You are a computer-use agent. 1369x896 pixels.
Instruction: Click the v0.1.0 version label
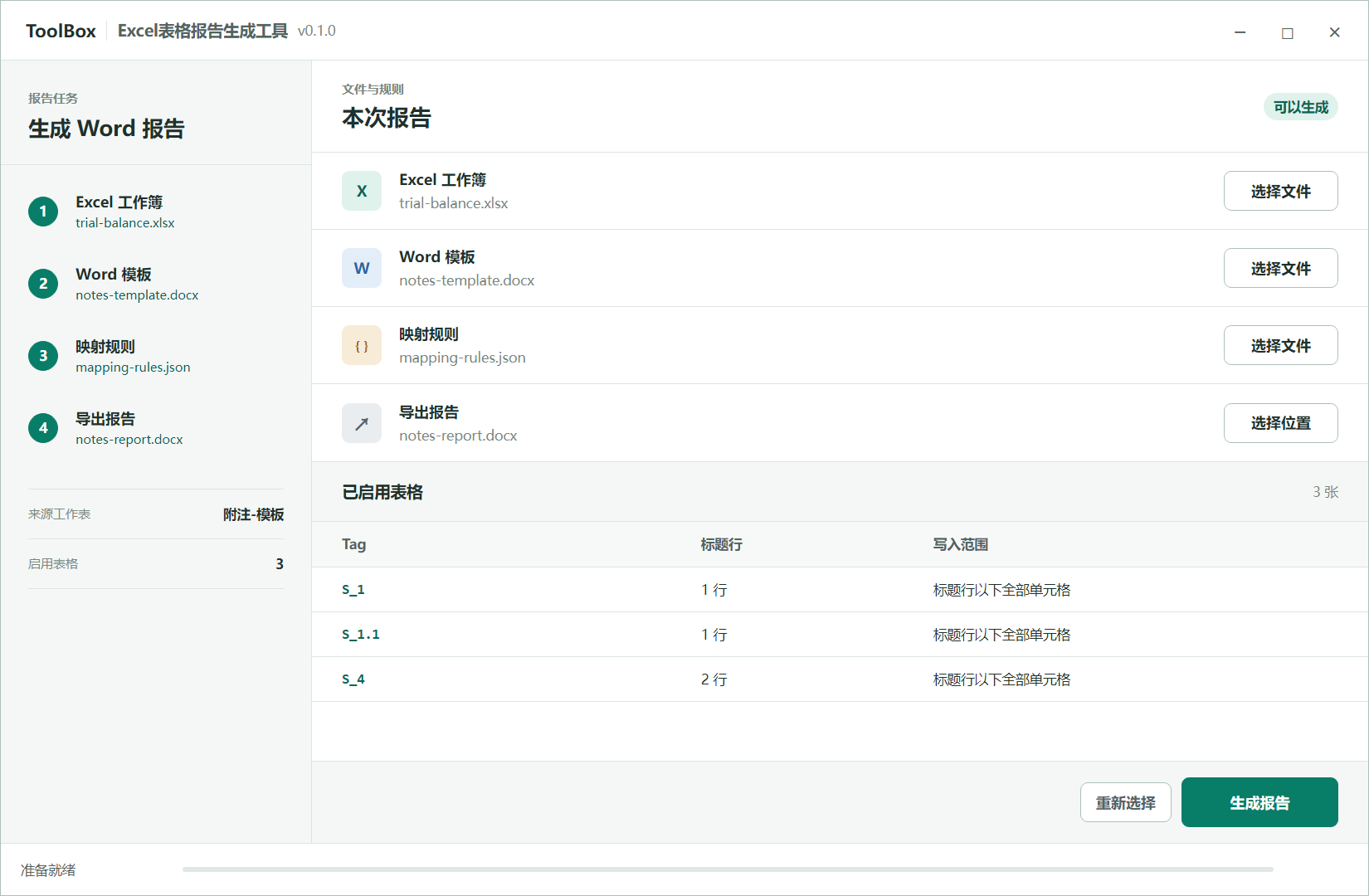(316, 31)
